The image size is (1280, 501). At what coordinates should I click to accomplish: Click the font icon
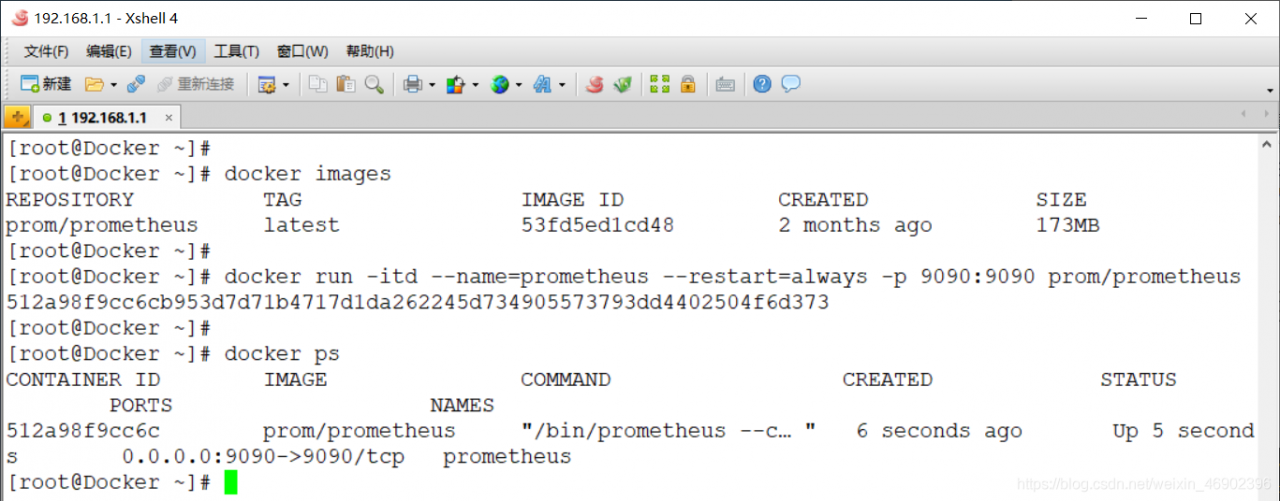click(543, 84)
